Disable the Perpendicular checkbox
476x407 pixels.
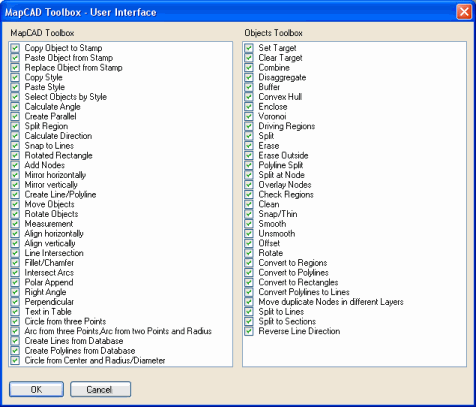coord(15,302)
